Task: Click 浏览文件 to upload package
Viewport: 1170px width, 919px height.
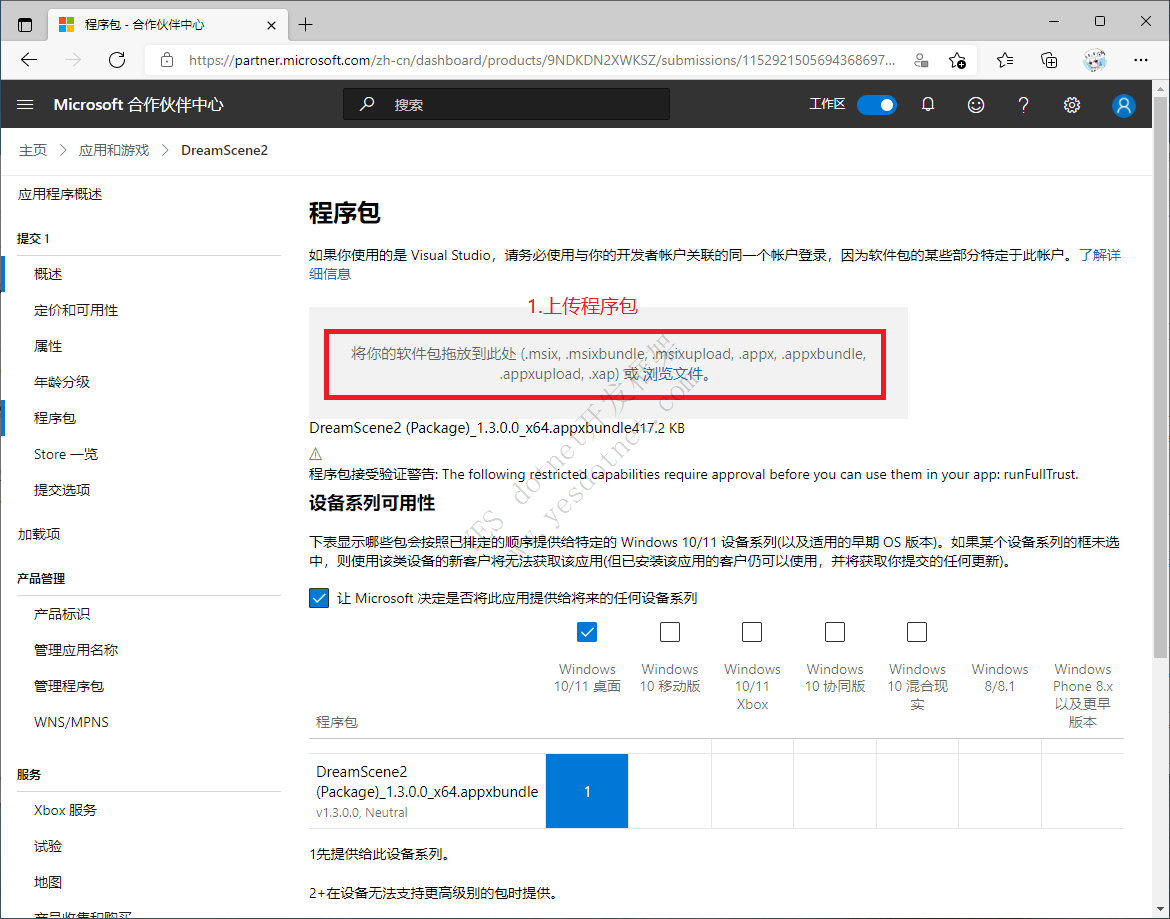Action: [672, 374]
